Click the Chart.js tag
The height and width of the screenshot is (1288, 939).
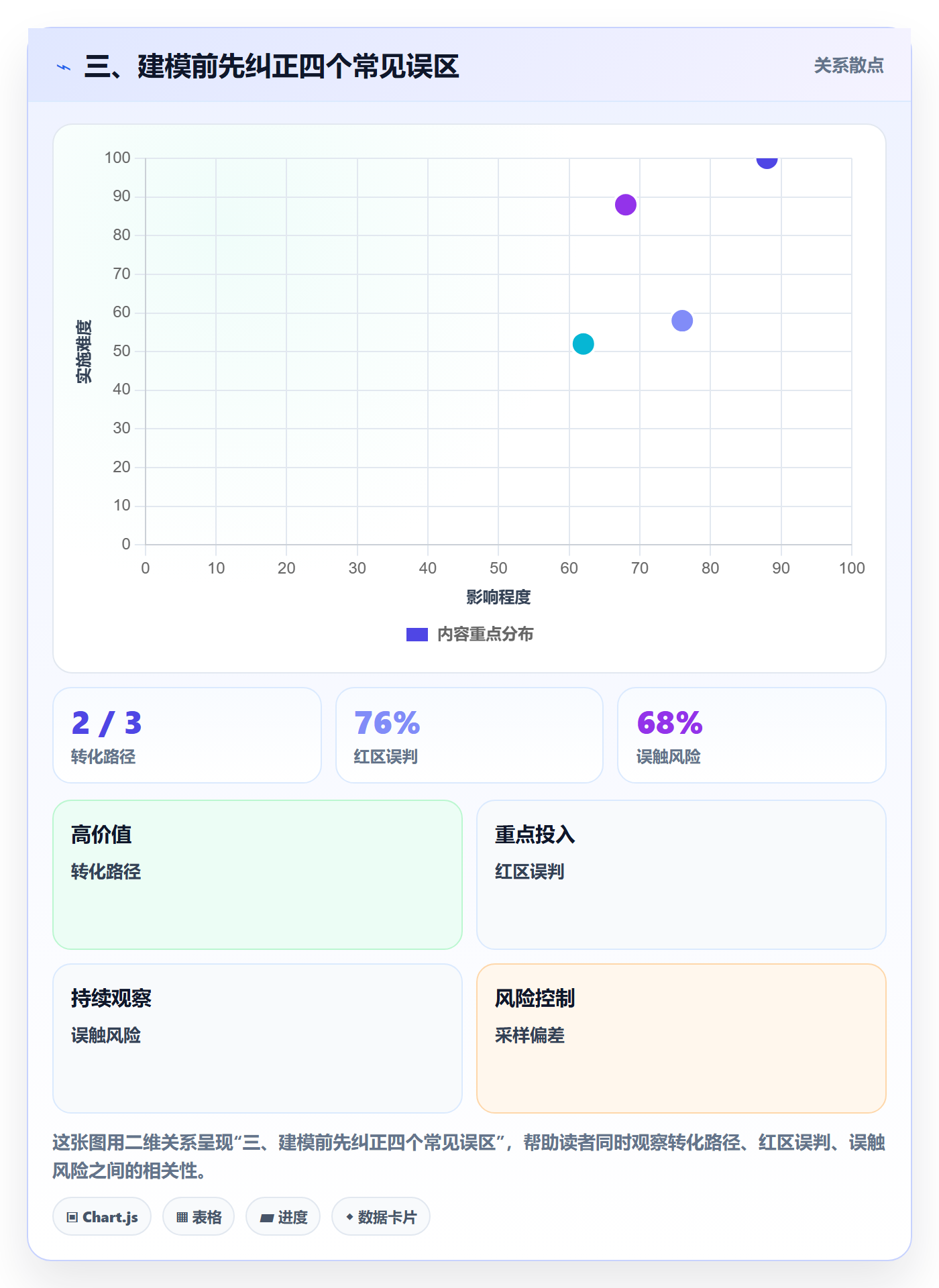[102, 1217]
